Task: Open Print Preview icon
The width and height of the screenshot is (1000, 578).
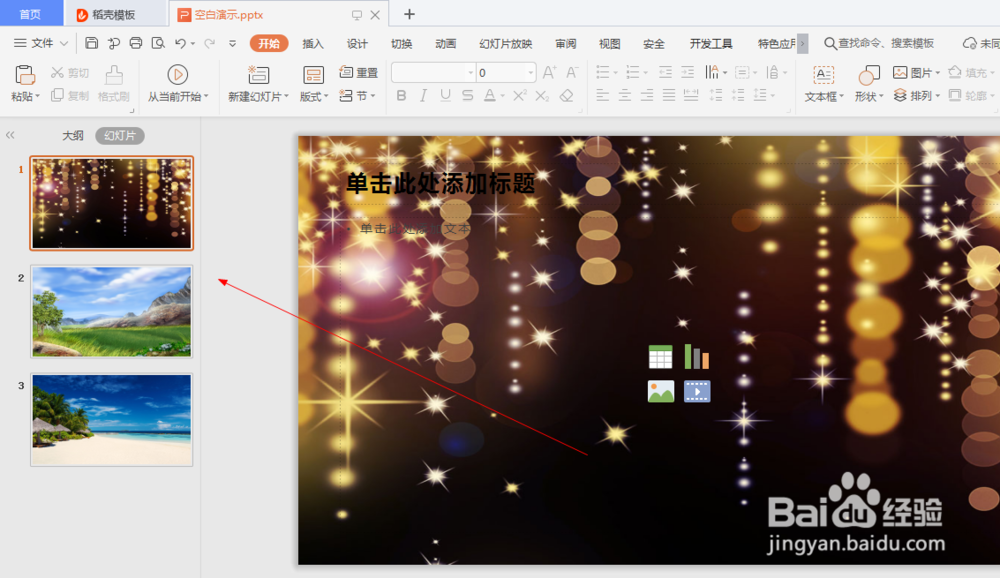Action: click(158, 43)
